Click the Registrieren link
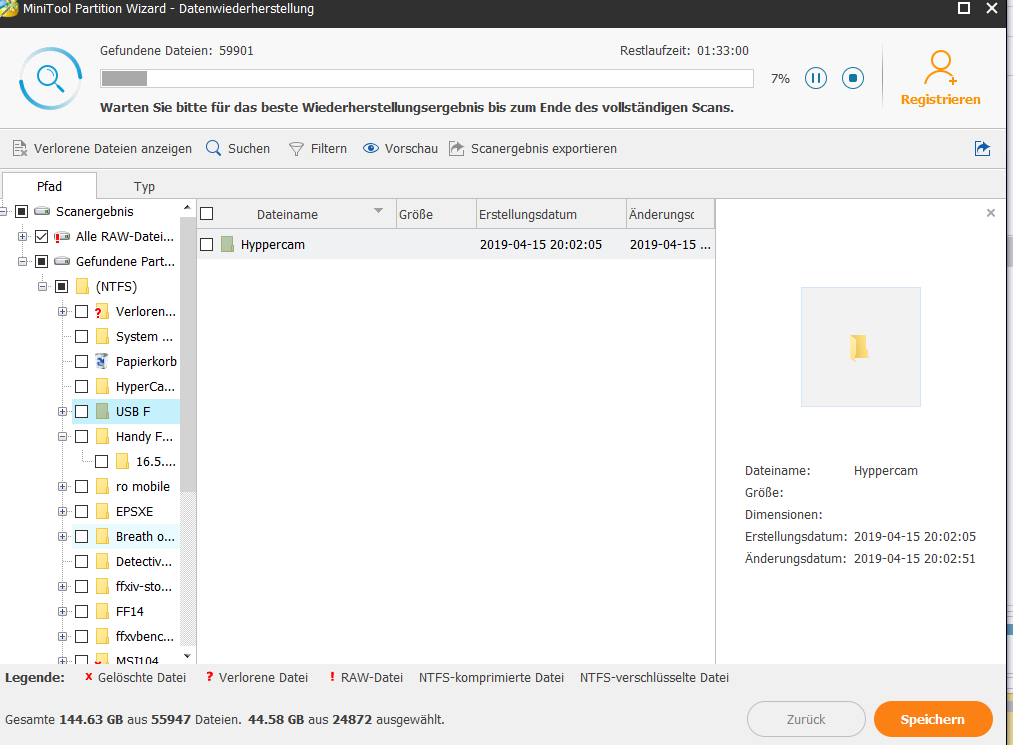Image resolution: width=1013 pixels, height=745 pixels. (x=940, y=100)
